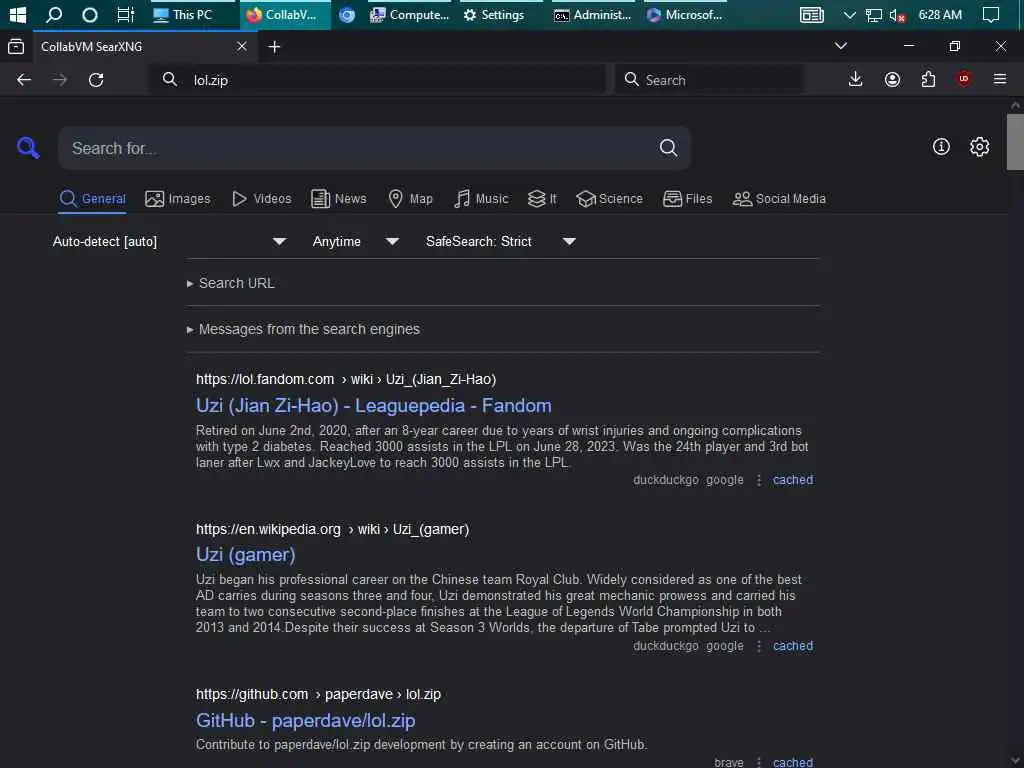Click the https://en.wikipedia.org result URL
1024x768 pixels.
[x=332, y=529]
